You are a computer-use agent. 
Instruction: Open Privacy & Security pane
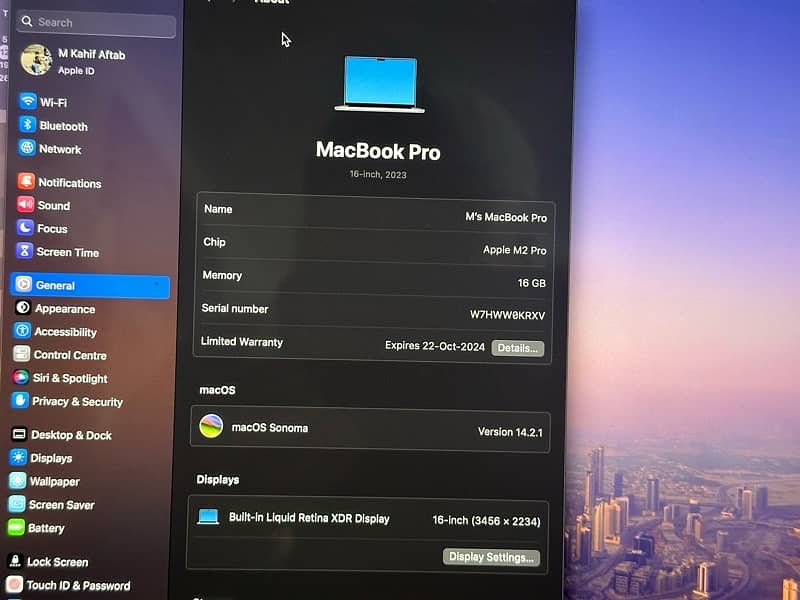(x=77, y=401)
